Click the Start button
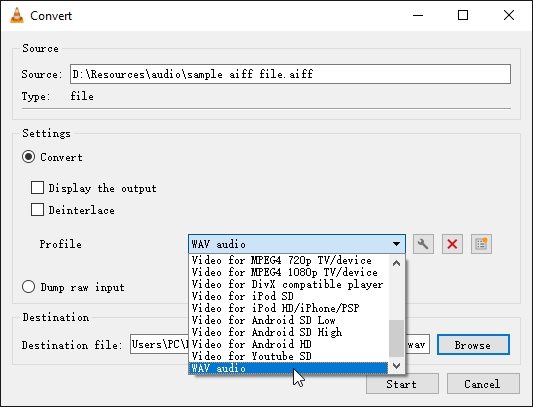533x407 pixels. click(402, 384)
